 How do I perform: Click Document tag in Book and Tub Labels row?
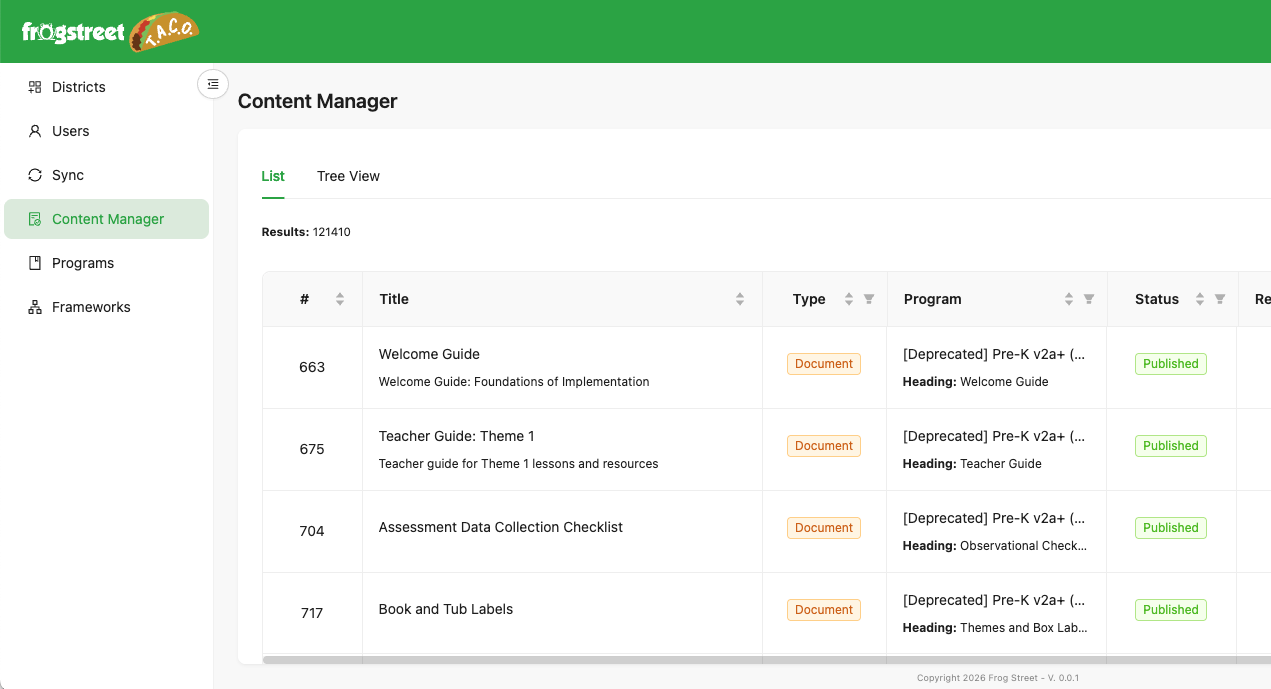(x=824, y=610)
